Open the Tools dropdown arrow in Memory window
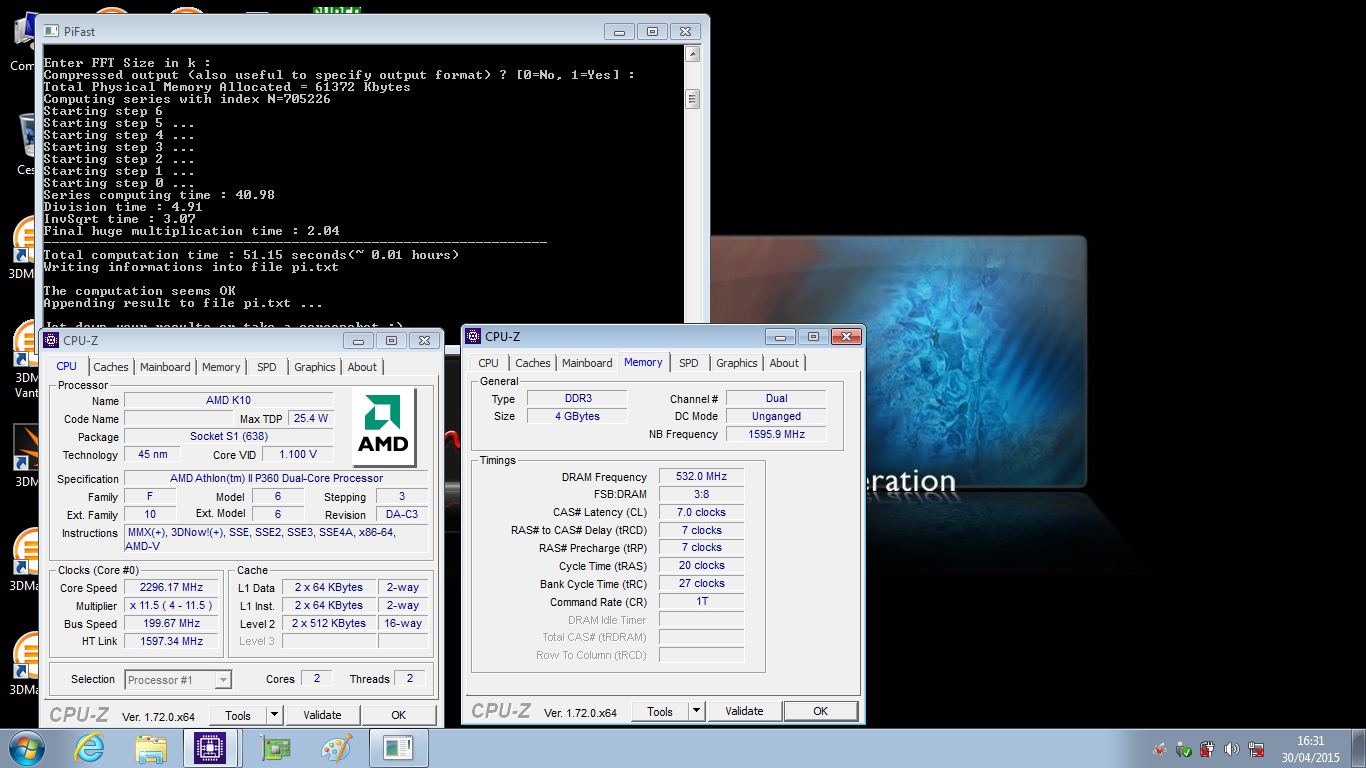The width and height of the screenshot is (1366, 768). pos(697,711)
